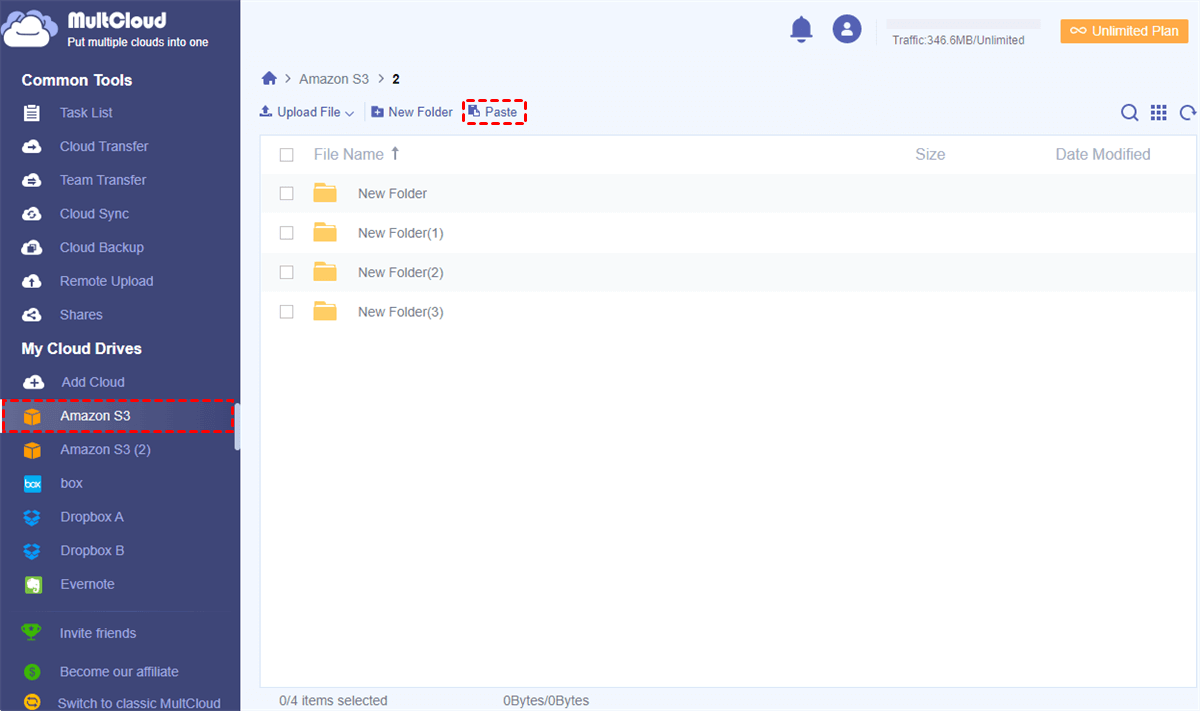Click the Shares icon
The height and width of the screenshot is (711, 1200).
(32, 315)
